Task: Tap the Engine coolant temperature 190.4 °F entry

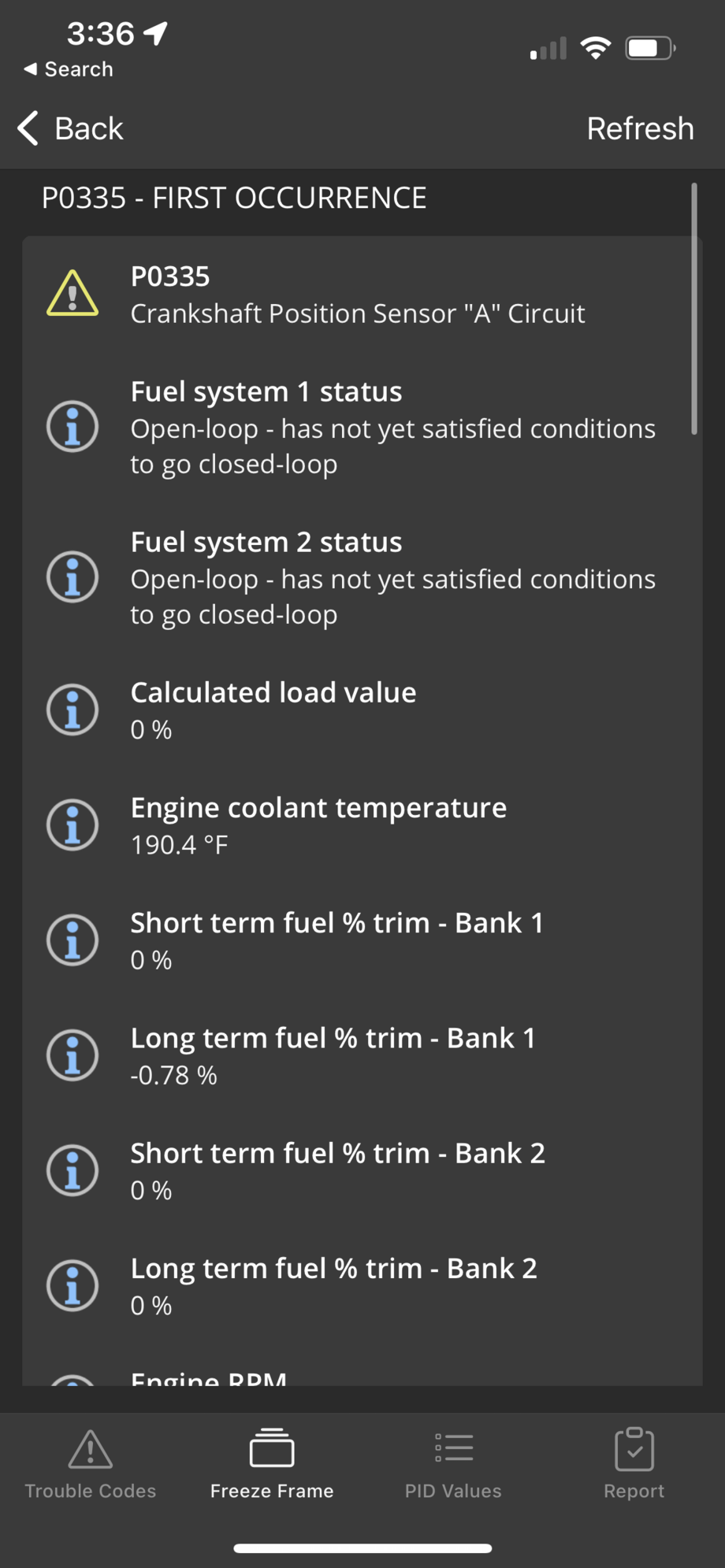Action: click(318, 825)
